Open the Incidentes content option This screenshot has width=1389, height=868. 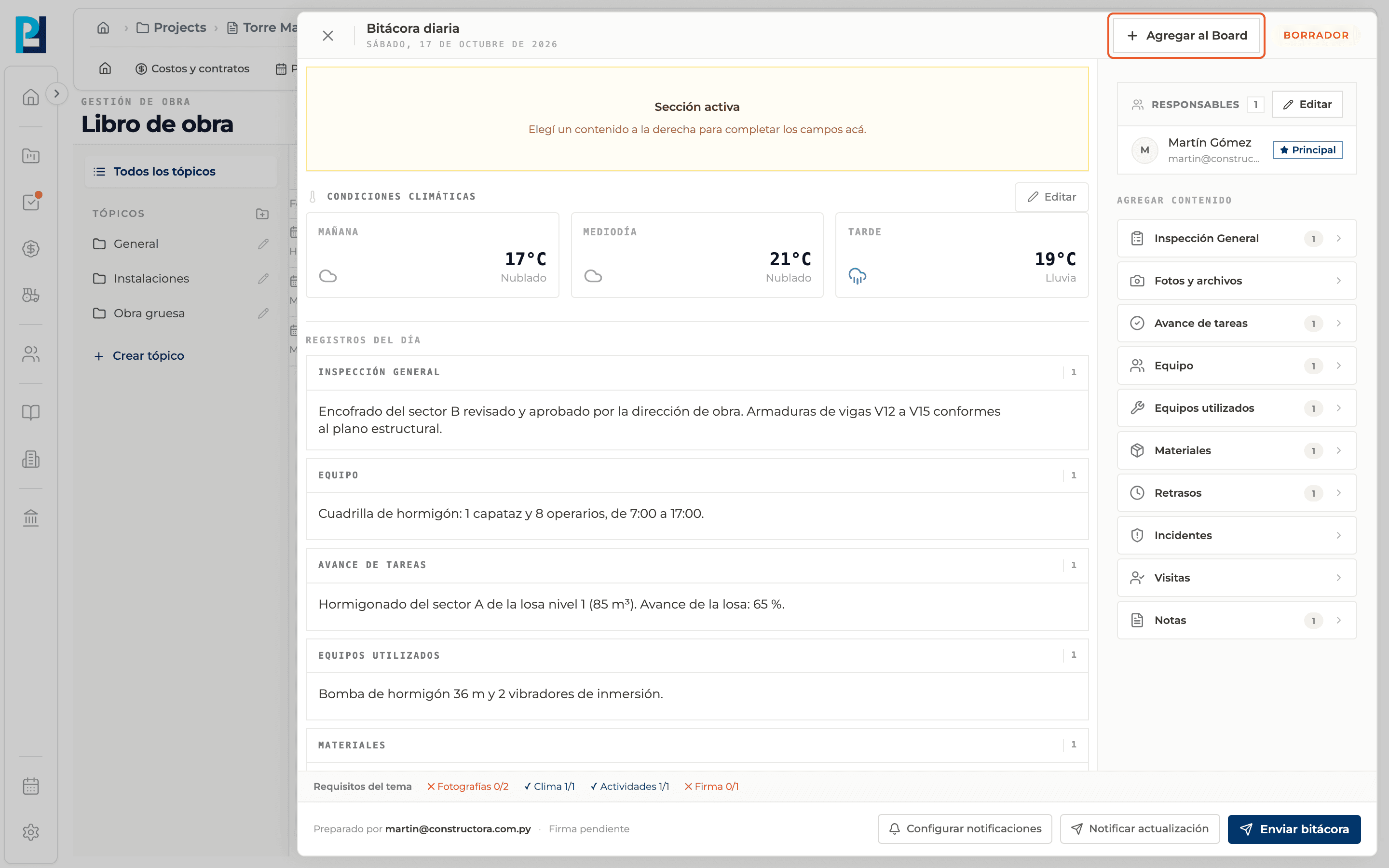[x=1236, y=536]
